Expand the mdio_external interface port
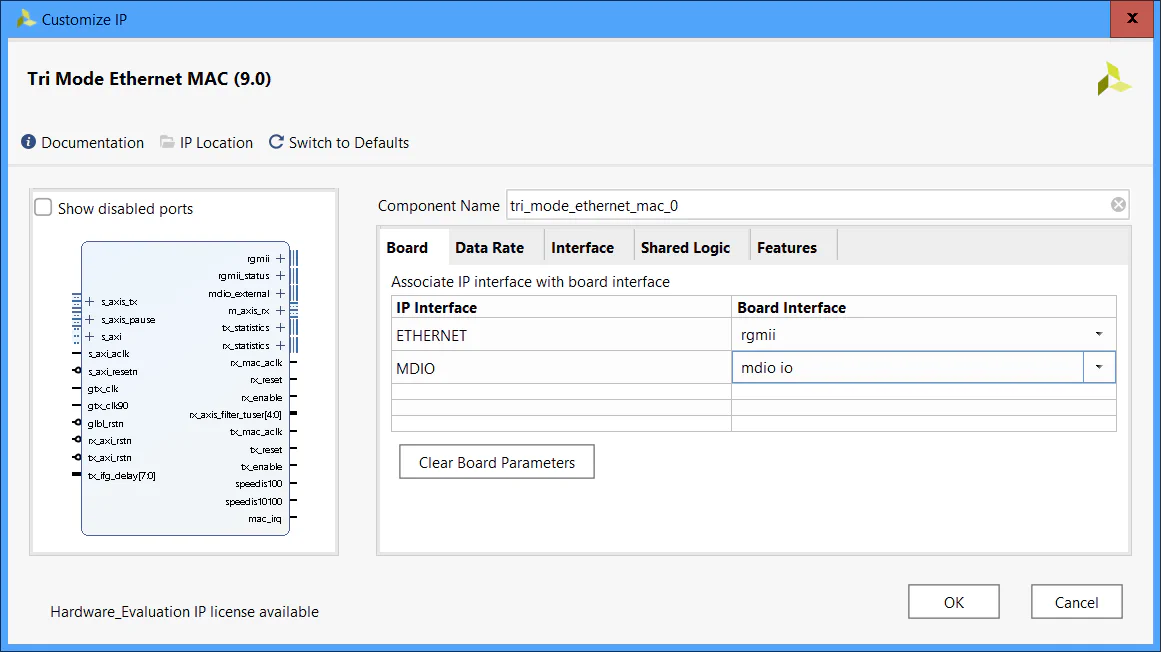Image resolution: width=1161 pixels, height=652 pixels. coord(281,294)
